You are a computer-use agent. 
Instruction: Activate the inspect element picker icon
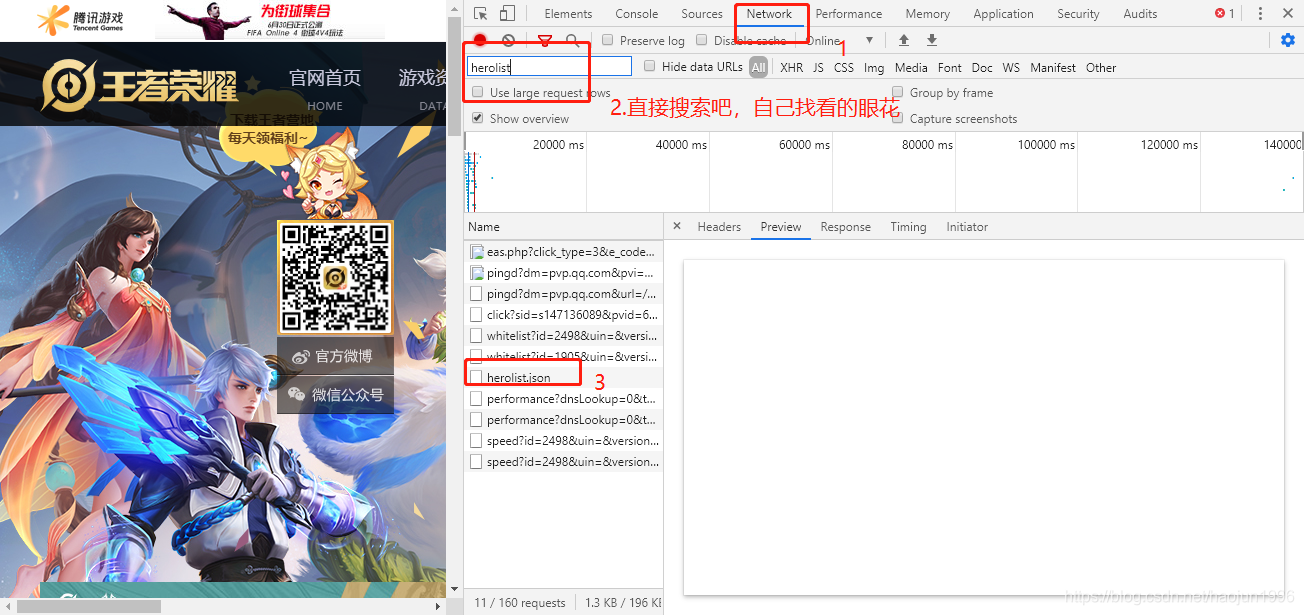[x=481, y=14]
